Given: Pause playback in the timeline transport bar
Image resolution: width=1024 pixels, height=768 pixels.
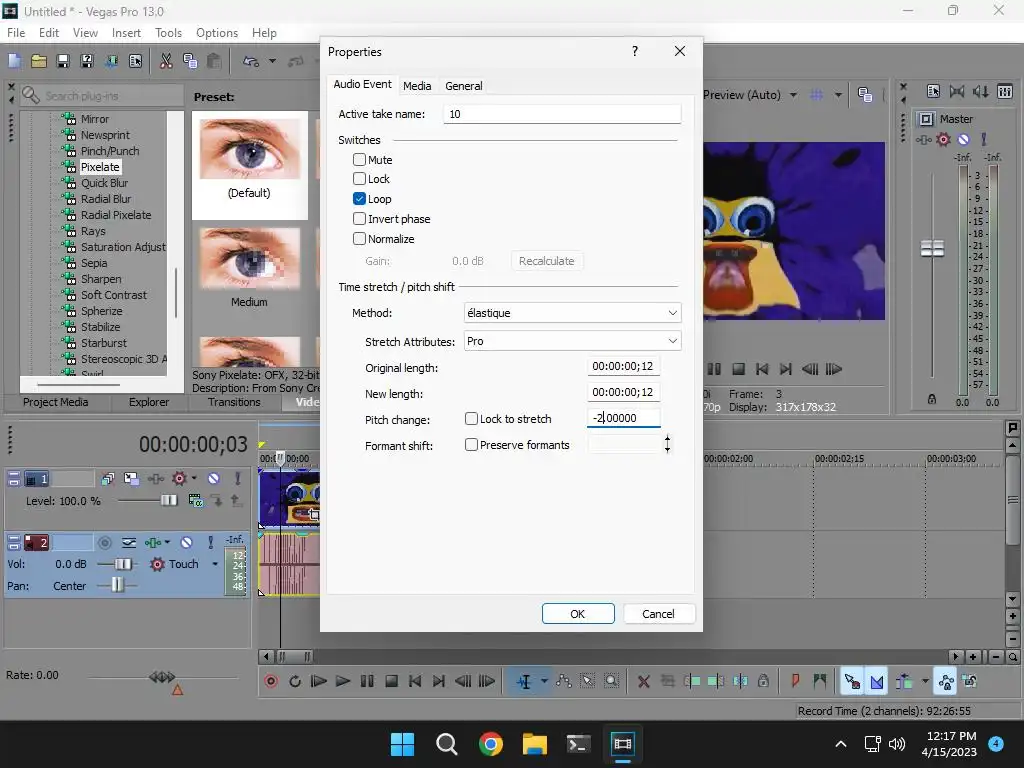Looking at the screenshot, I should [x=367, y=681].
